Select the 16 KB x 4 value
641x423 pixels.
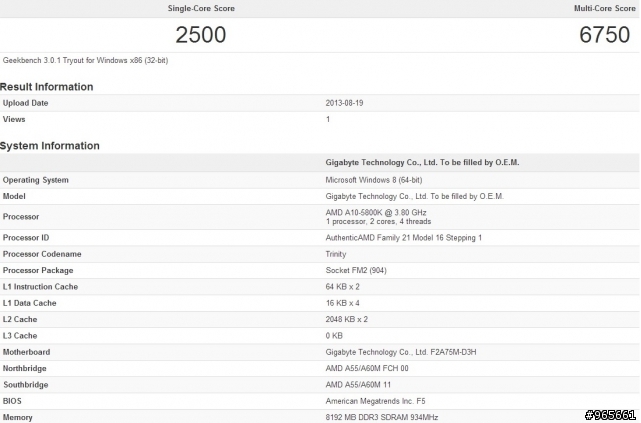[x=343, y=303]
